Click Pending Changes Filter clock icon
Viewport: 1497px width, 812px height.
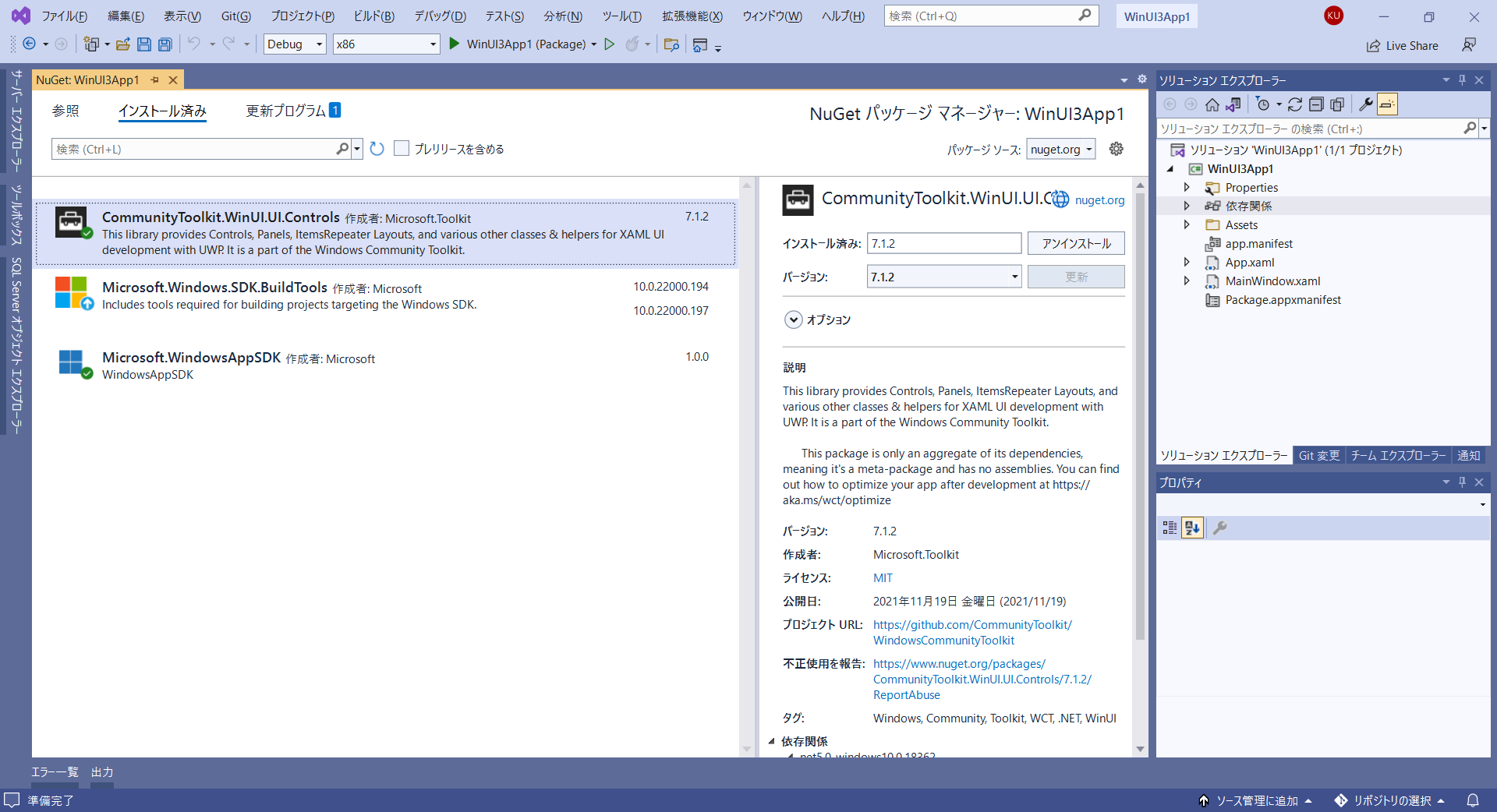click(x=1263, y=104)
